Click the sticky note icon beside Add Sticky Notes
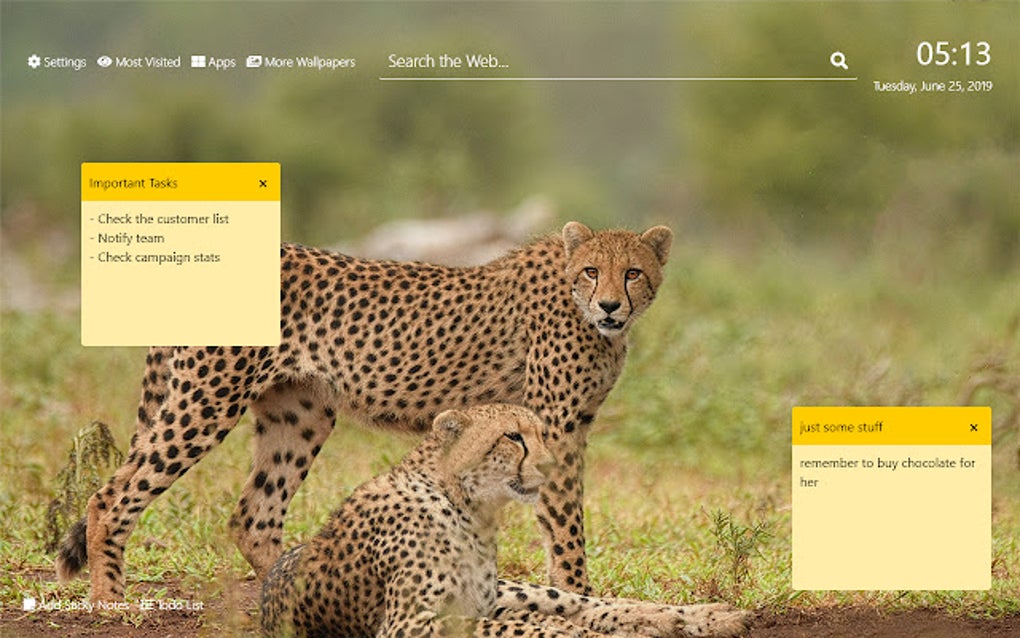 pos(32,605)
